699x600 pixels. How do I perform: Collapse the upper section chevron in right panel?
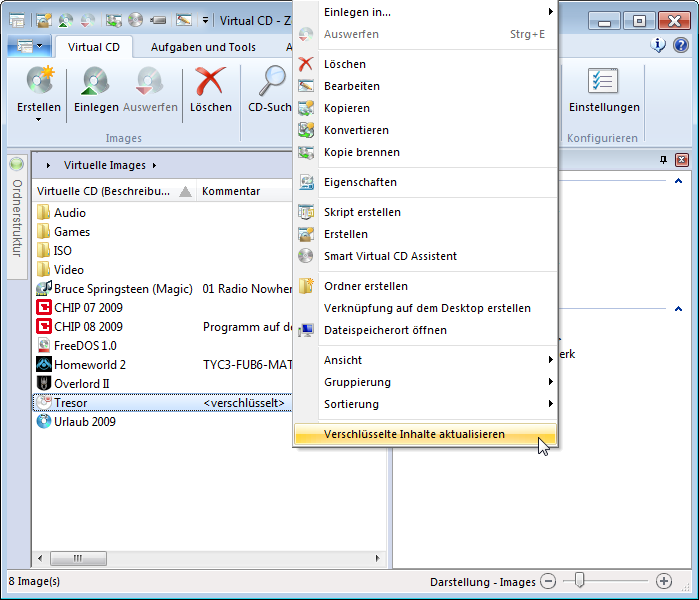point(678,181)
